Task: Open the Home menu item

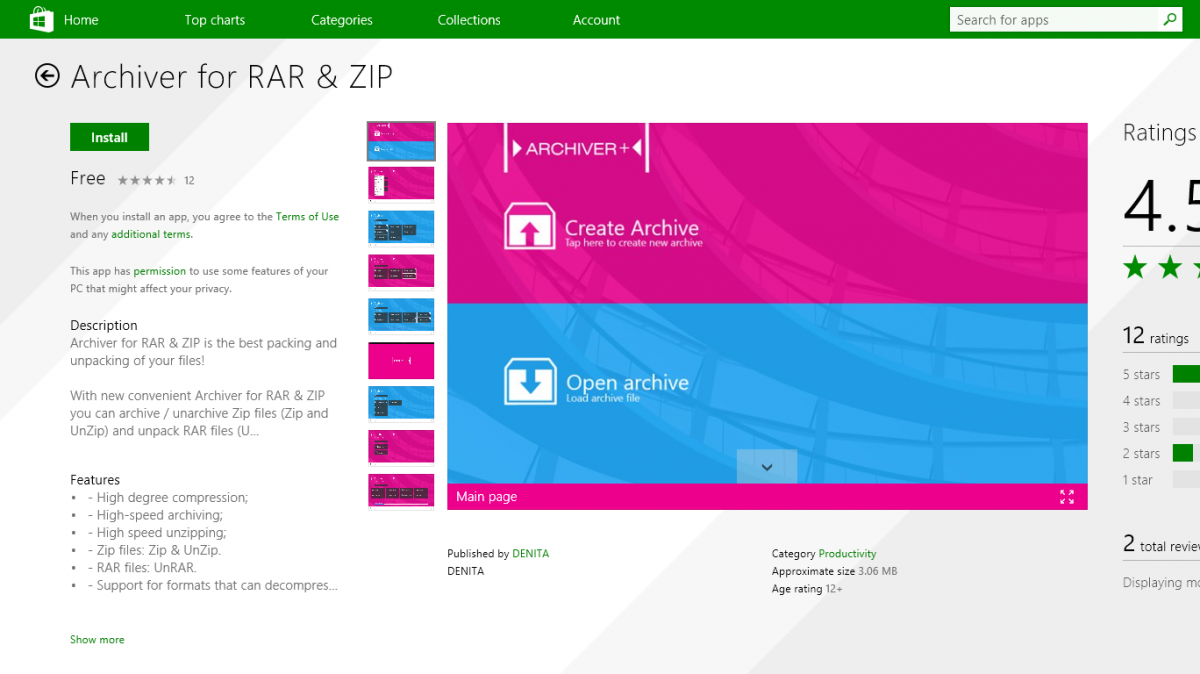Action: click(81, 20)
